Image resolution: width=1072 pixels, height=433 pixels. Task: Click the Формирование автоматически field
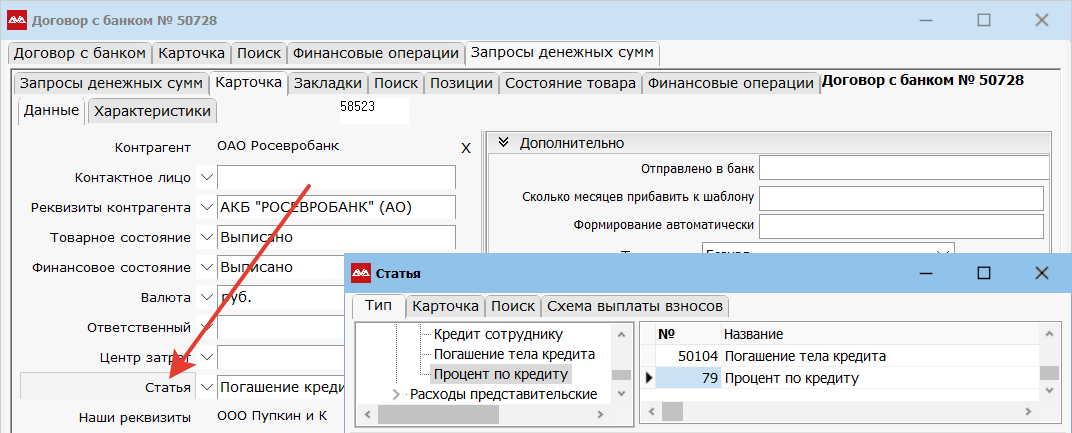(x=901, y=226)
